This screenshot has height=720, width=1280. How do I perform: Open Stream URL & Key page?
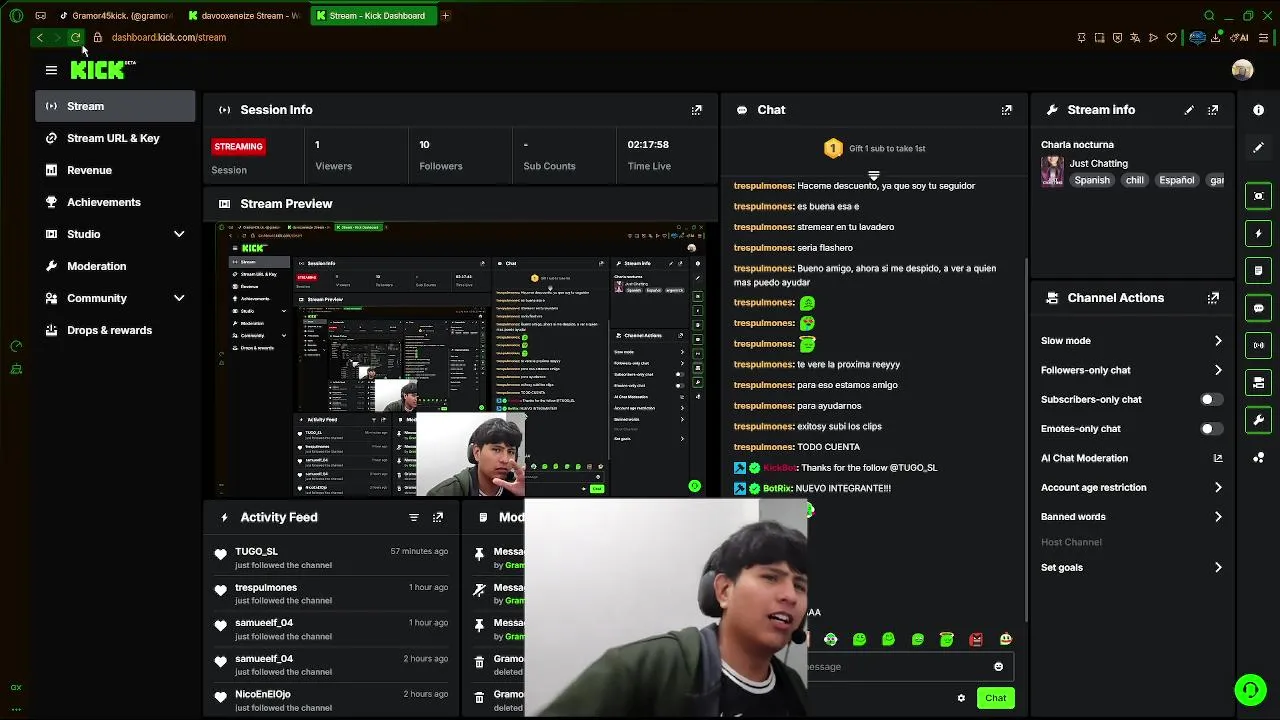pos(115,138)
